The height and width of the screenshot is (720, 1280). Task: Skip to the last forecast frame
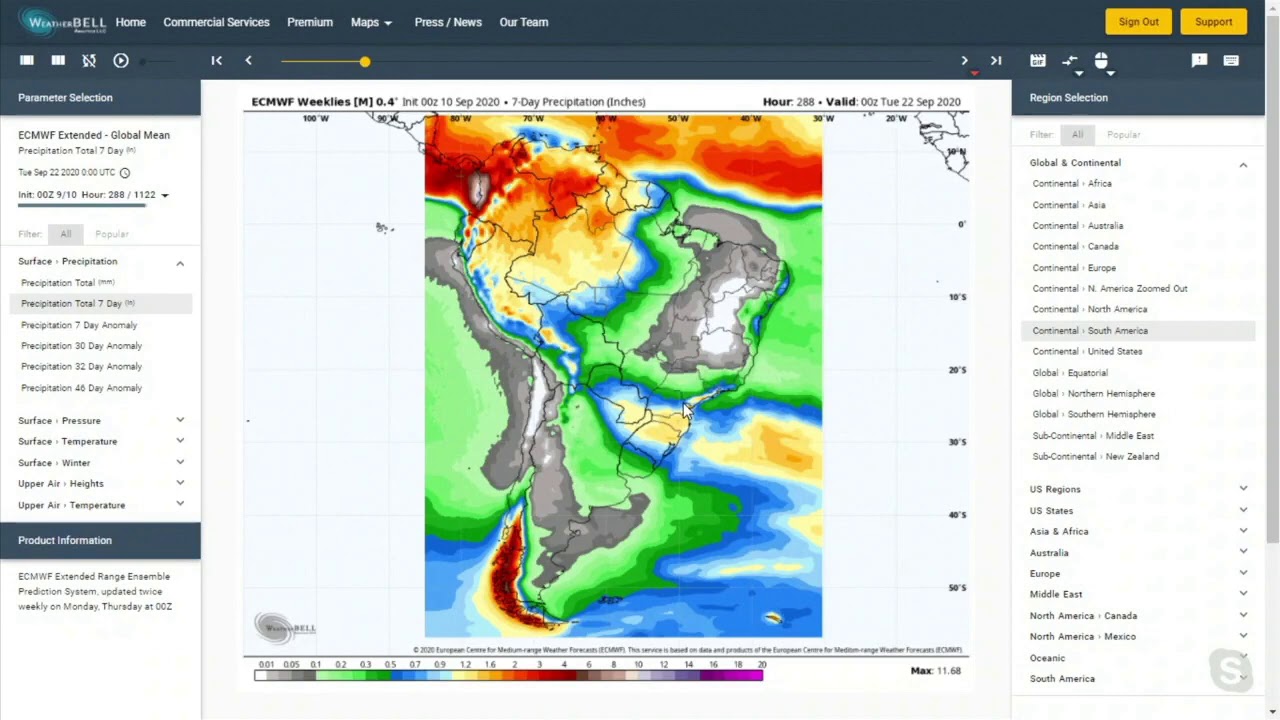996,61
